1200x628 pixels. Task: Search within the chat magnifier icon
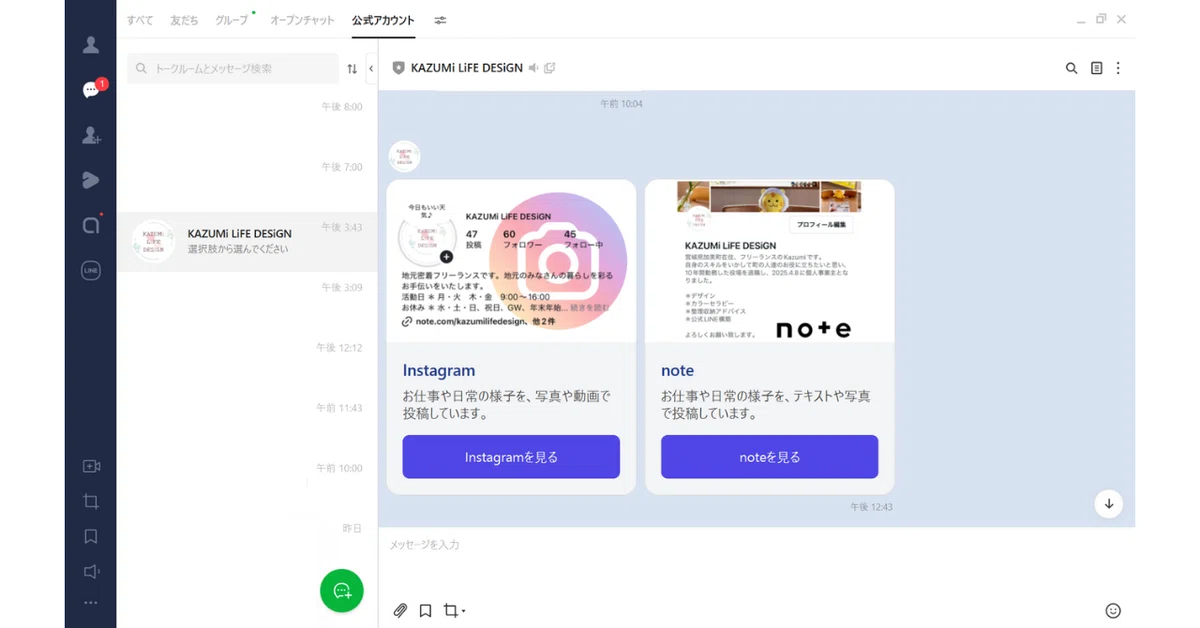coord(1072,68)
